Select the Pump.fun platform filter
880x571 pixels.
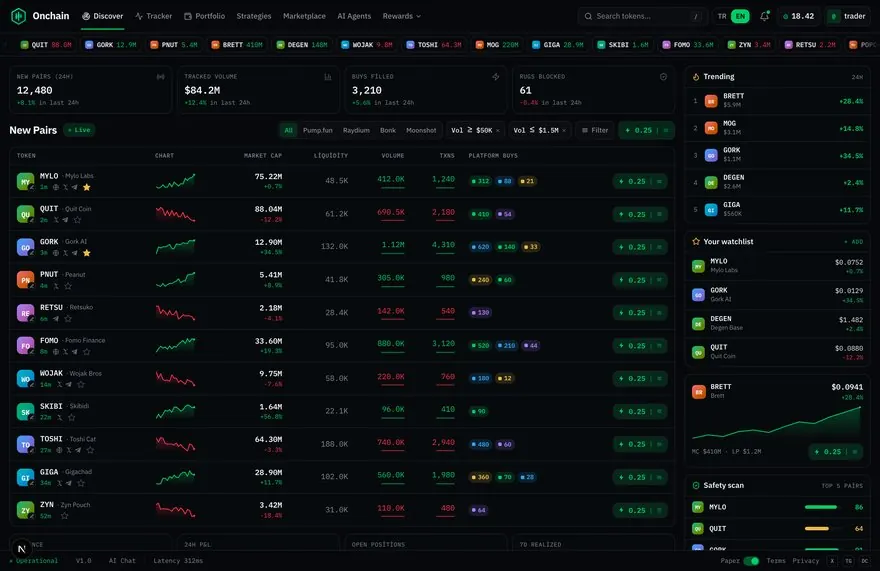pyautogui.click(x=318, y=130)
